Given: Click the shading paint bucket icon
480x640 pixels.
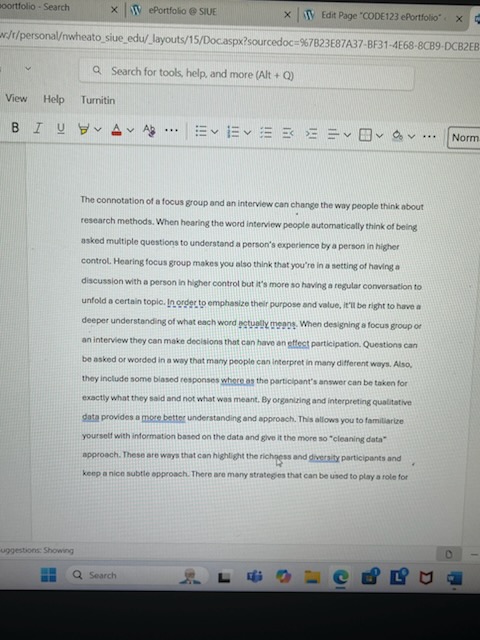Looking at the screenshot, I should [x=397, y=136].
